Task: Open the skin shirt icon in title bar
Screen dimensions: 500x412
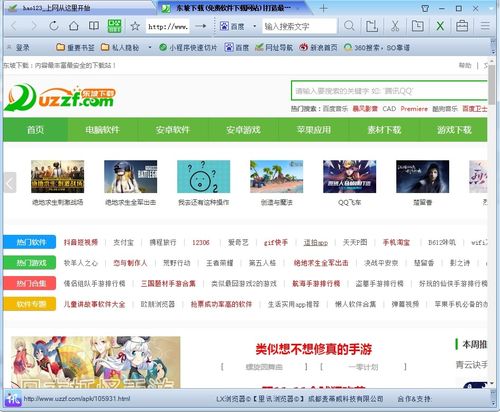Action: [425, 8]
